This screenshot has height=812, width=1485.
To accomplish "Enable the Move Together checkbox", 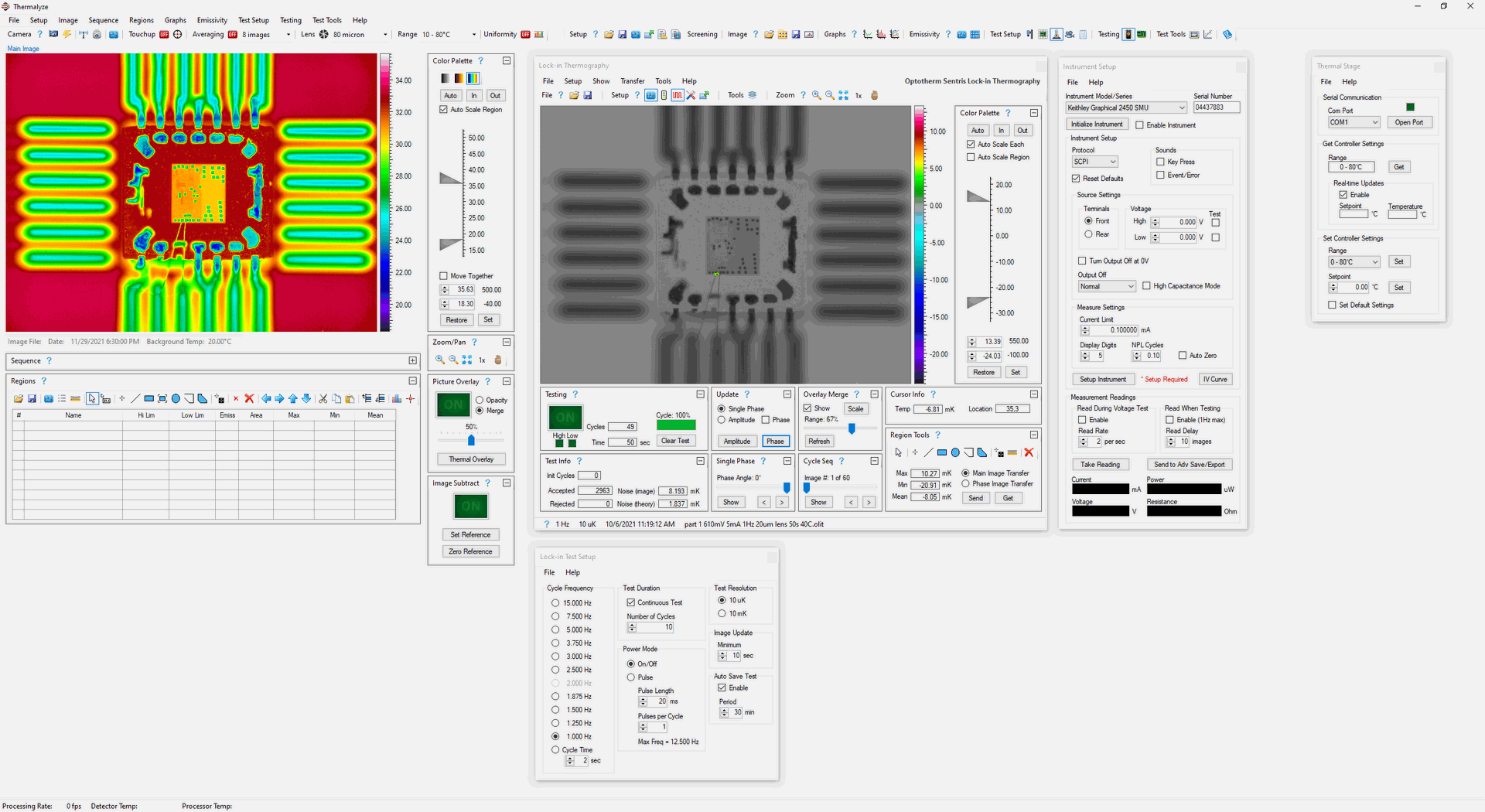I will 444,276.
